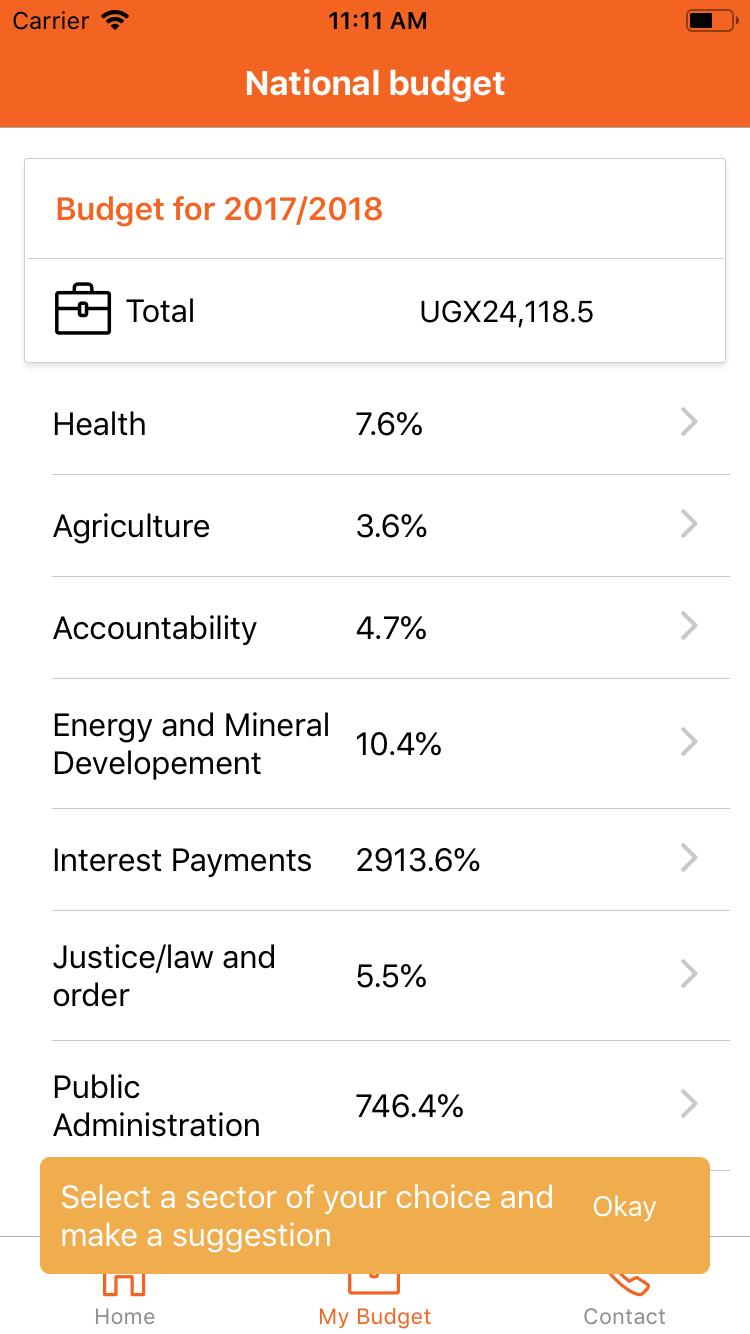Open Public Administration chevron arrow
Screen dimensions: 750x1334
click(689, 1105)
